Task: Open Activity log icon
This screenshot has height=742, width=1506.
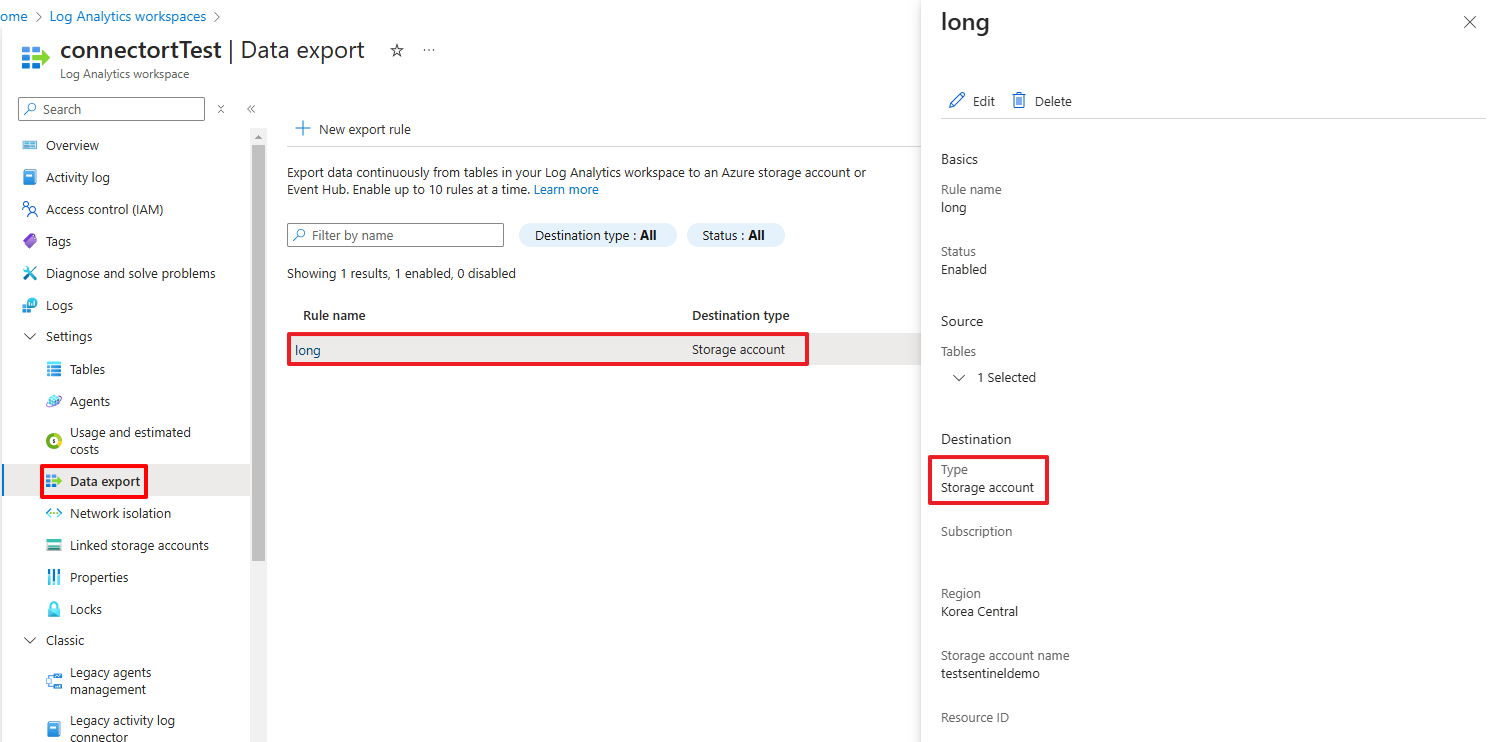Action: pyautogui.click(x=30, y=177)
